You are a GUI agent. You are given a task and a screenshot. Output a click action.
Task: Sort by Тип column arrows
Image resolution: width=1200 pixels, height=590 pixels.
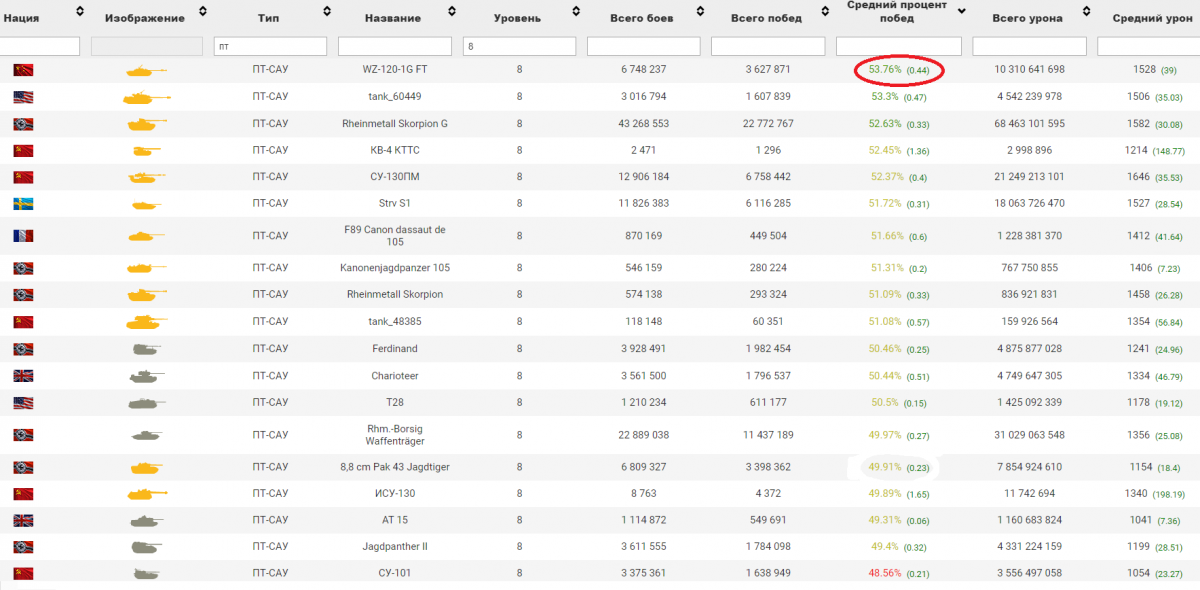pyautogui.click(x=327, y=12)
